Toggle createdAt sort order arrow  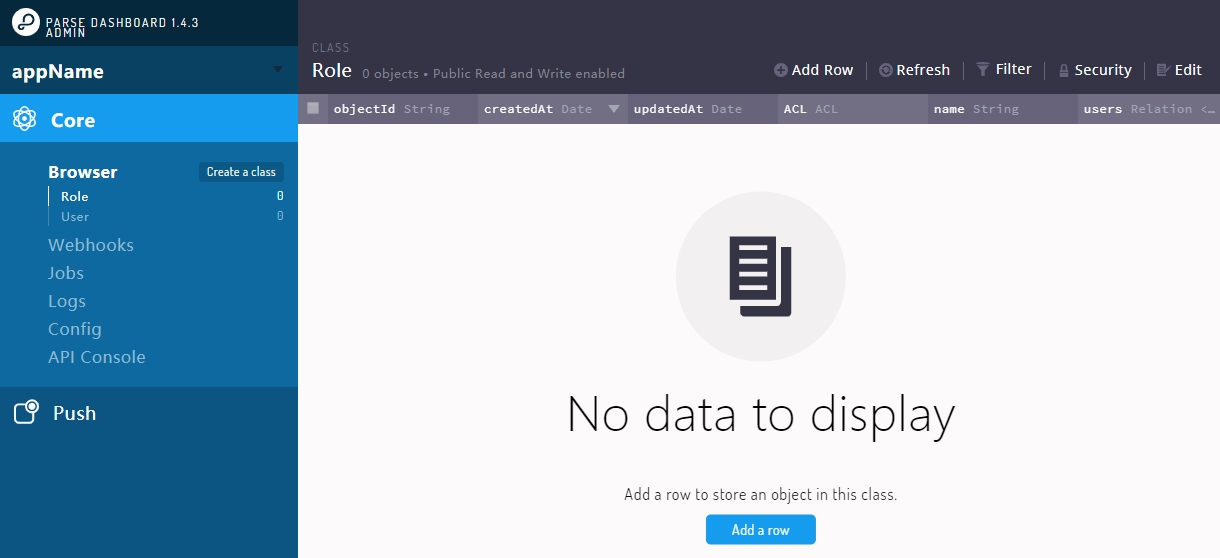click(x=614, y=109)
